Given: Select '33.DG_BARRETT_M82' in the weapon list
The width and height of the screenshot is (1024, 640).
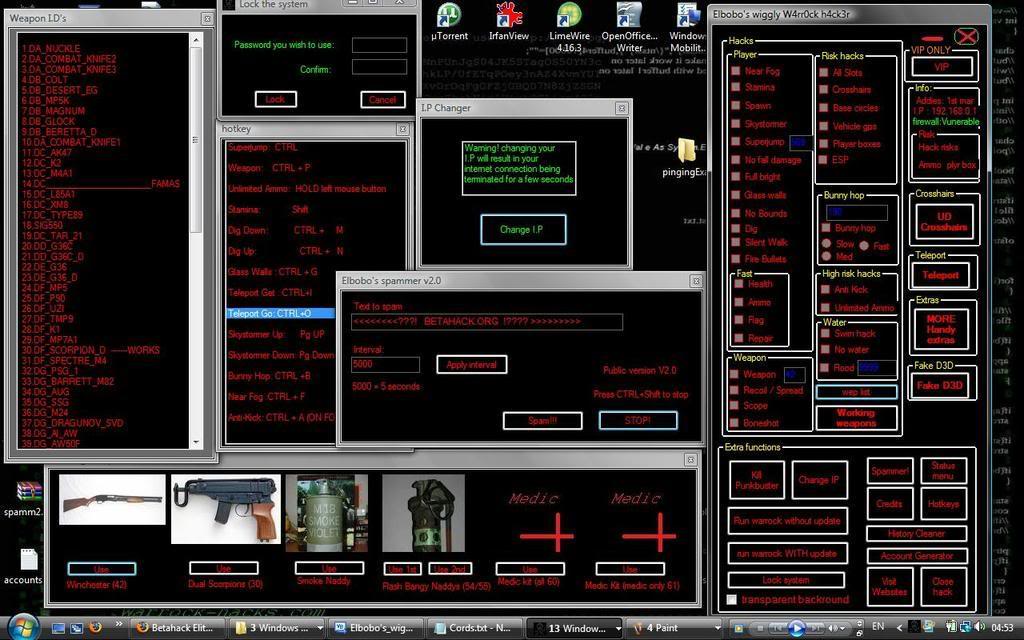Looking at the screenshot, I should (67, 381).
